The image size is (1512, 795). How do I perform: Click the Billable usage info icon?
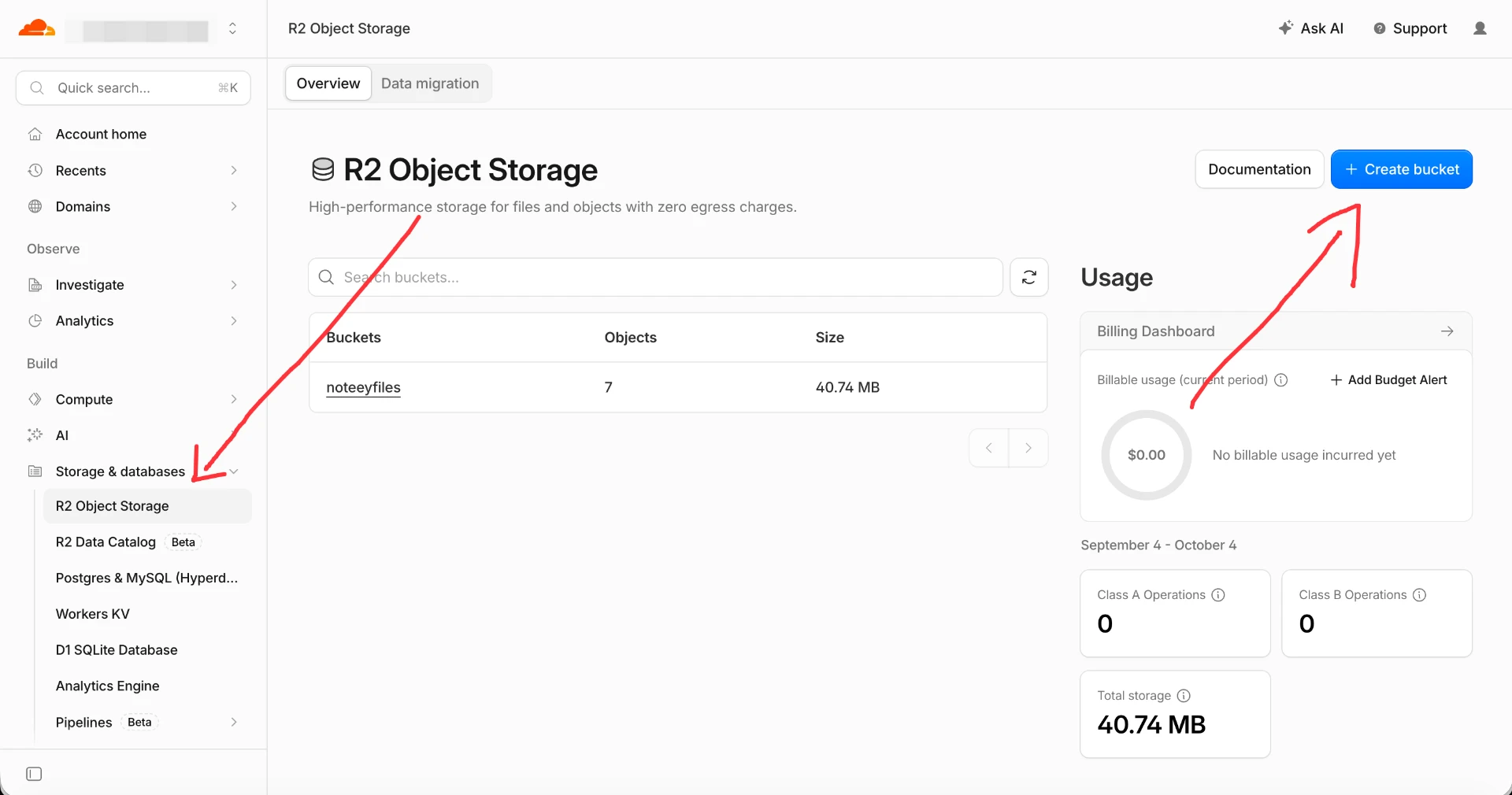point(1280,380)
